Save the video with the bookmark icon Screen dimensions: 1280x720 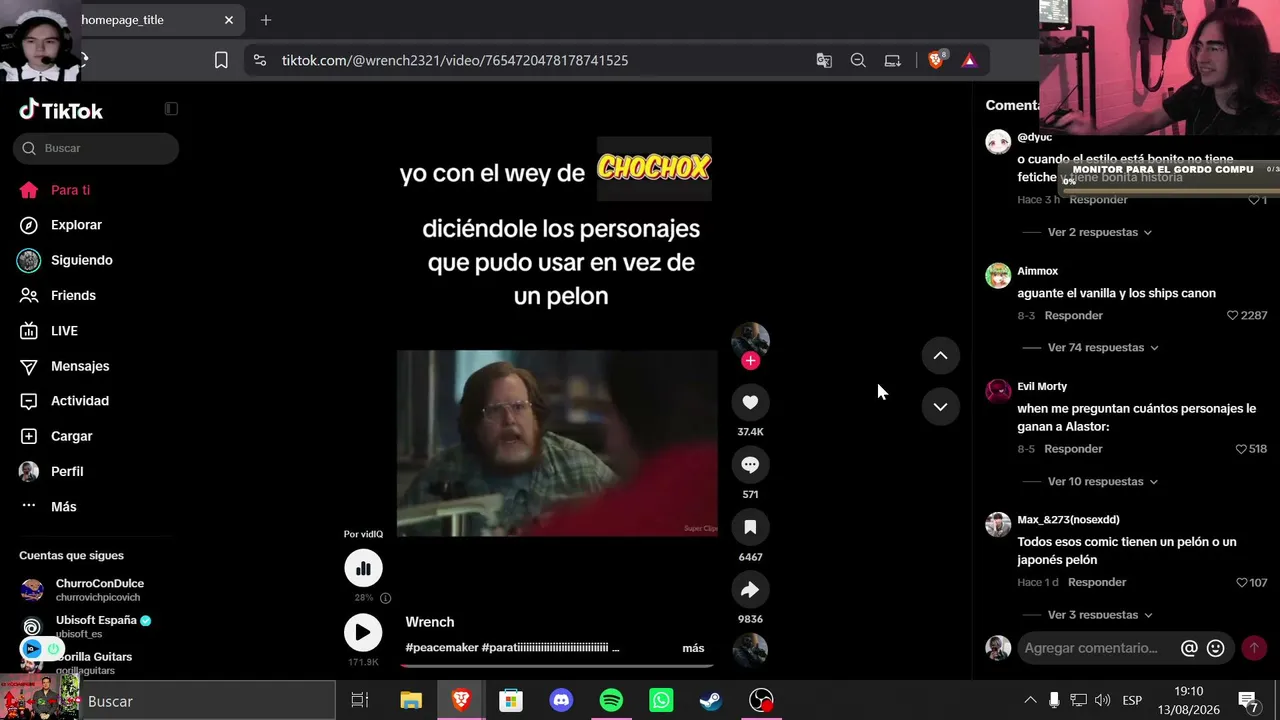click(750, 527)
